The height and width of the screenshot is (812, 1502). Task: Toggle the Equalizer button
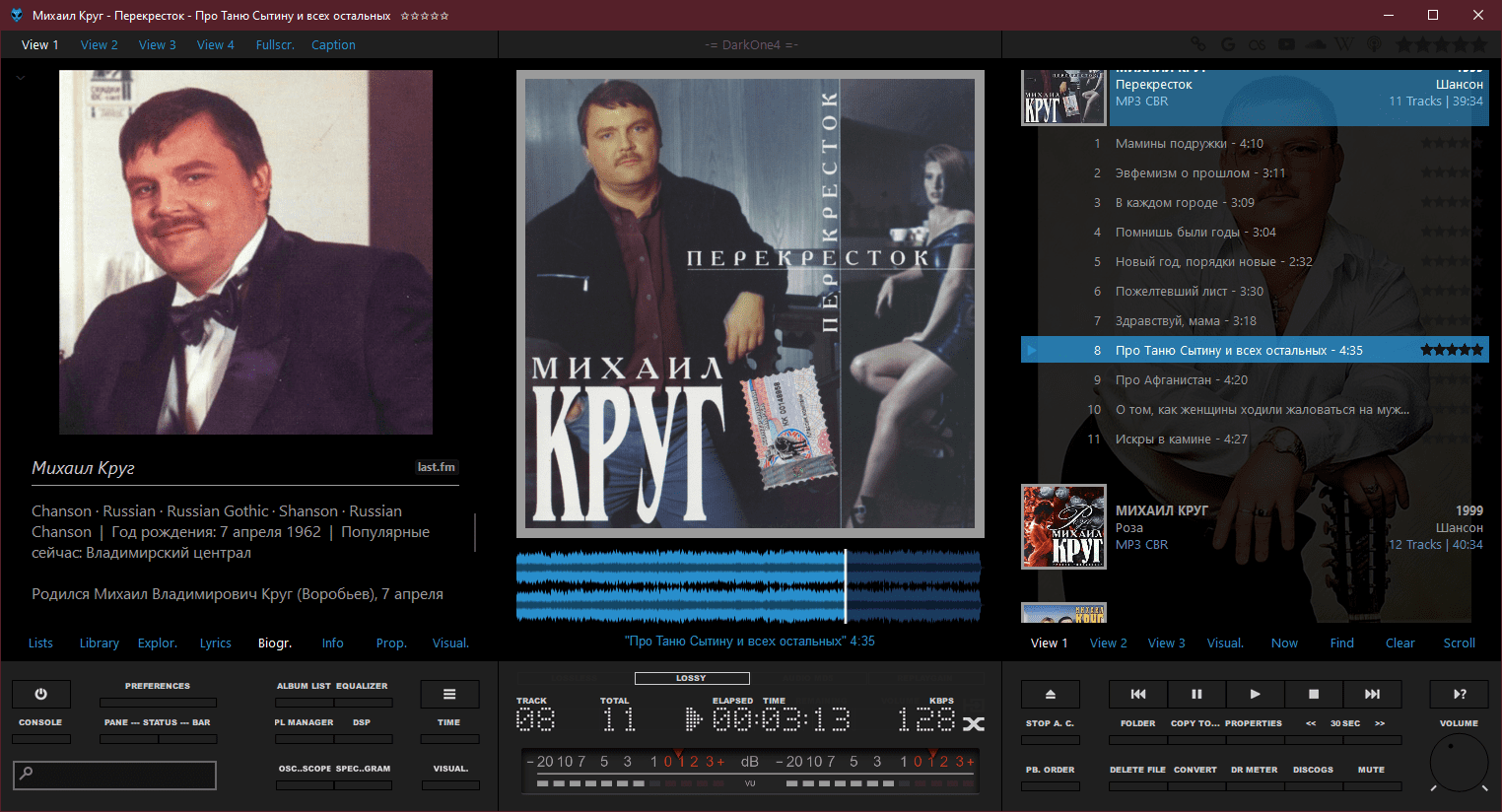coord(363,702)
